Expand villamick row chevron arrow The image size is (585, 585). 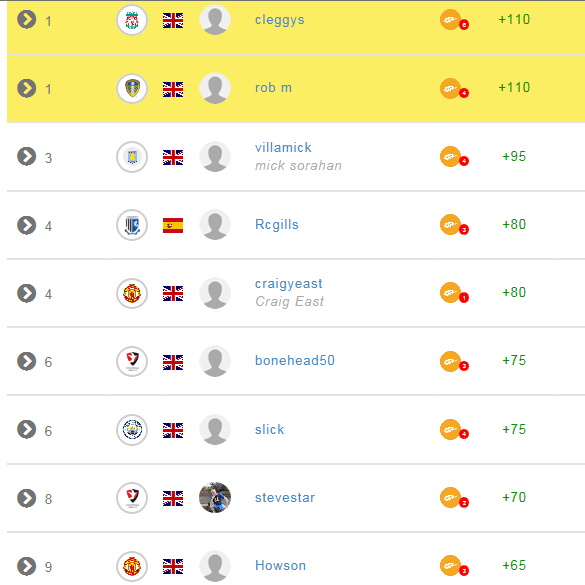[26, 157]
